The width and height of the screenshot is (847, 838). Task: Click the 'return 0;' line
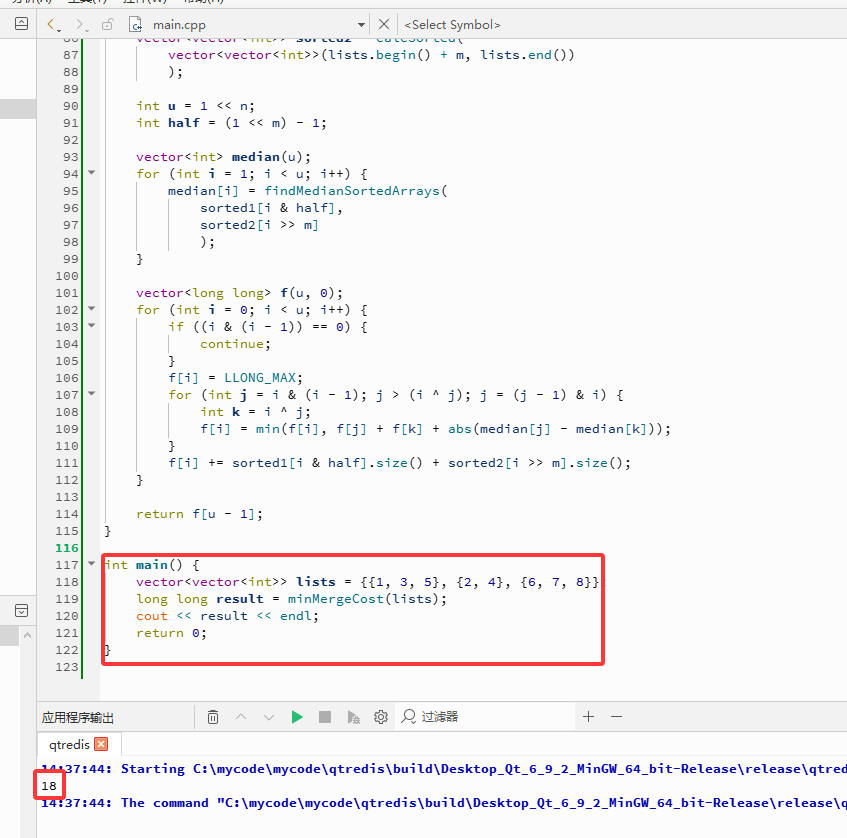pyautogui.click(x=171, y=633)
